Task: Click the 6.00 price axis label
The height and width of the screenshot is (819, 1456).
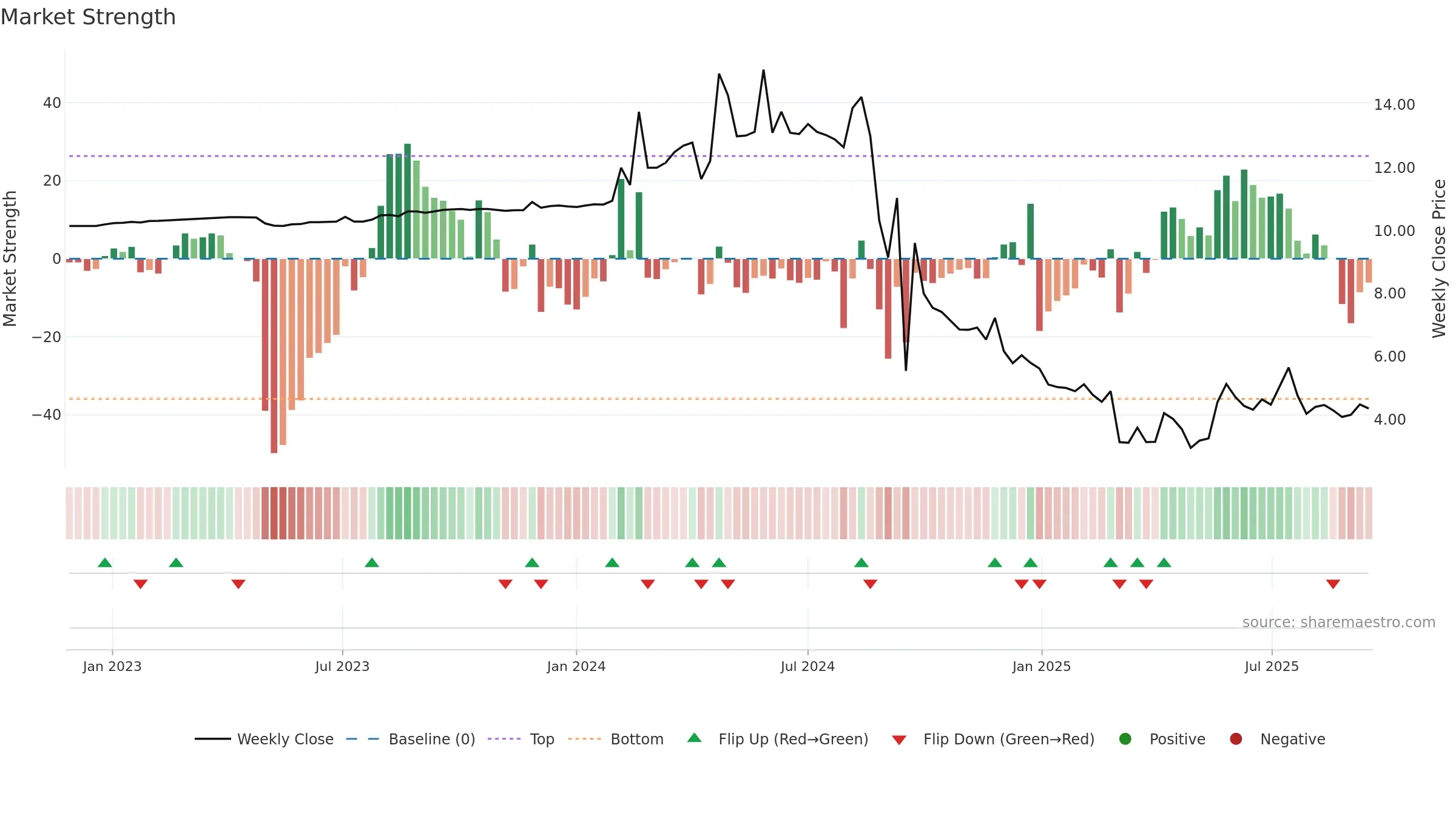Action: click(x=1390, y=357)
